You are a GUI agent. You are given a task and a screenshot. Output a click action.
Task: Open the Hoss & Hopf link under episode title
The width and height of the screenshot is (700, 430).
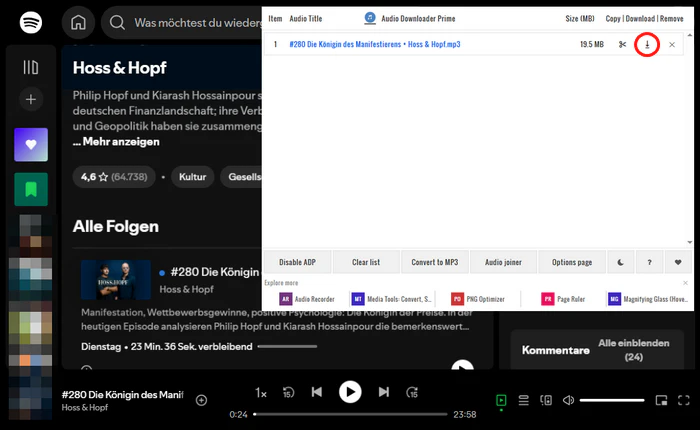tap(187, 289)
